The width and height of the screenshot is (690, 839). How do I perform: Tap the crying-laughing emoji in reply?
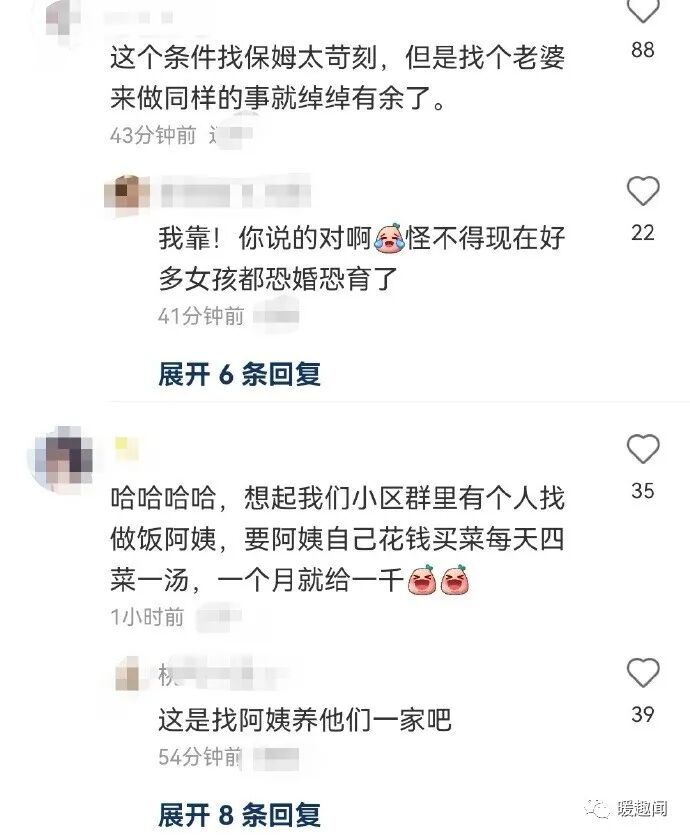pyautogui.click(x=389, y=238)
